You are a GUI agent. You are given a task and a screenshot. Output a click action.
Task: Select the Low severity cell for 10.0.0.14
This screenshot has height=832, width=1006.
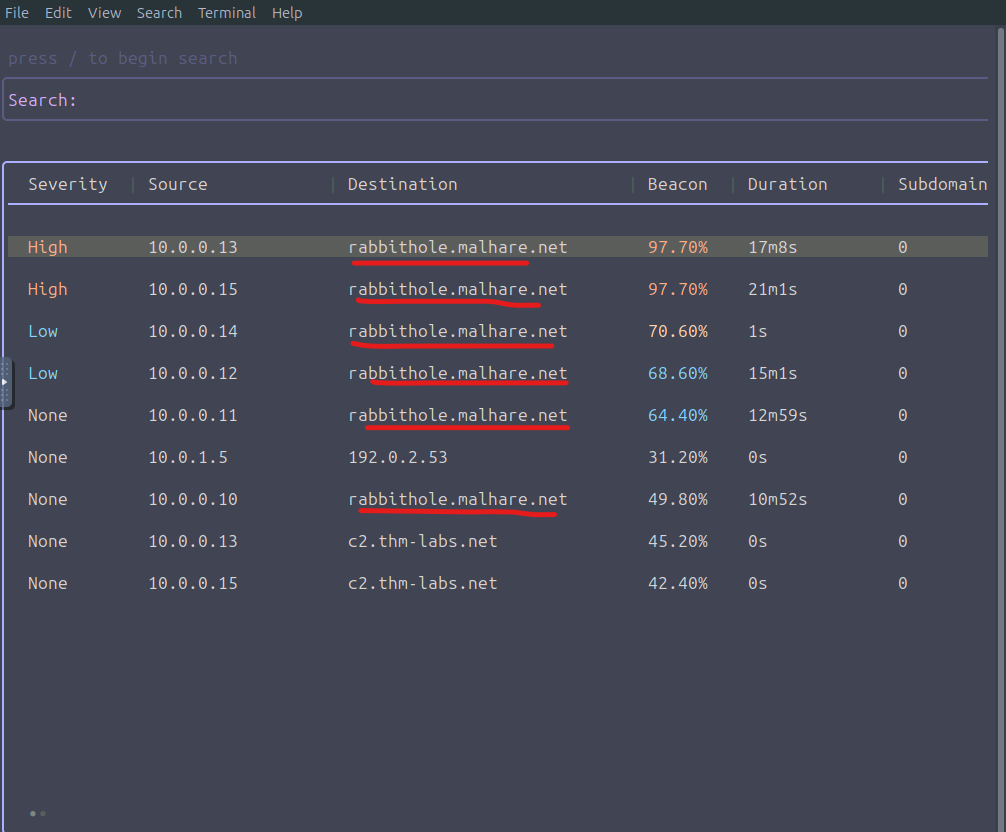(43, 331)
